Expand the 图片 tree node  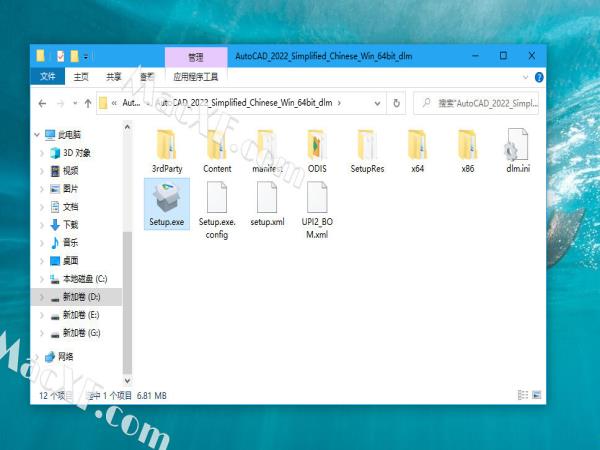click(42, 189)
